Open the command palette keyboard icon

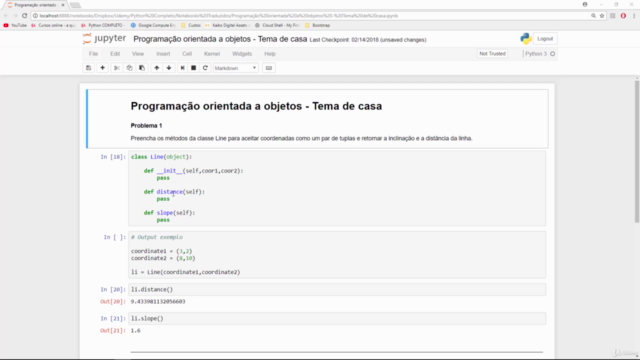[x=269, y=68]
